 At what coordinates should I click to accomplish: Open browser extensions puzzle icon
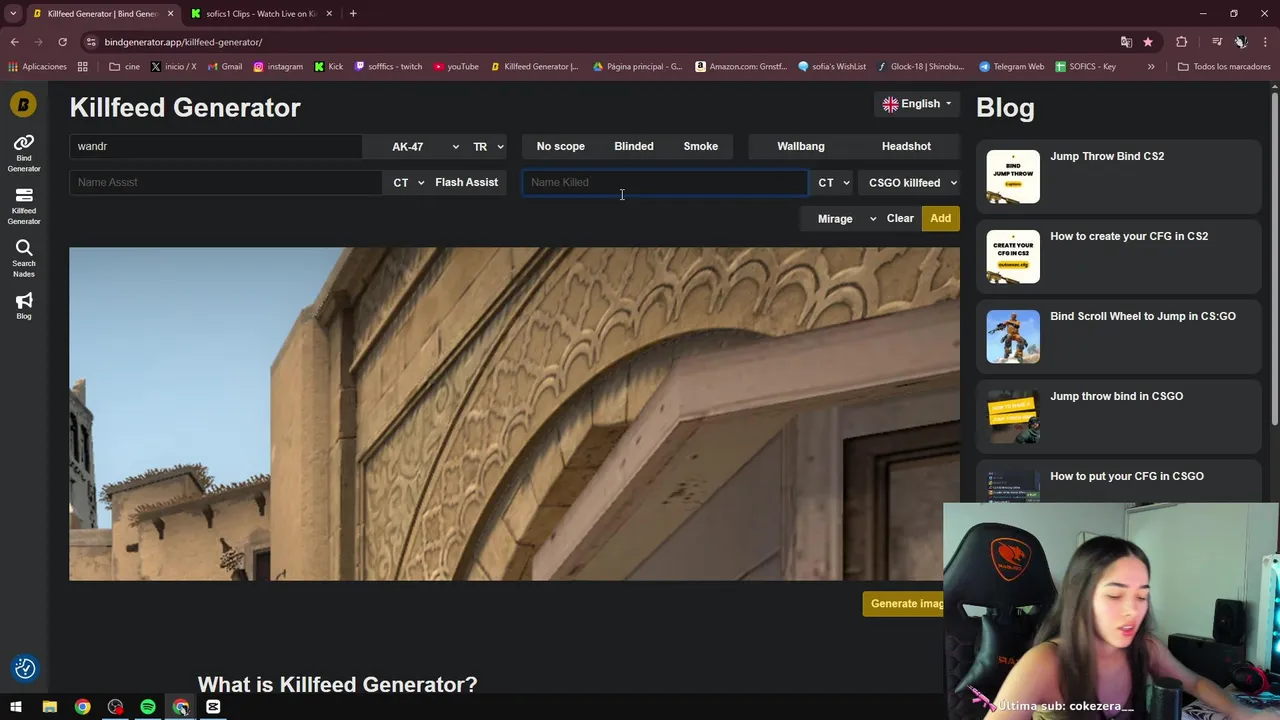[1182, 42]
